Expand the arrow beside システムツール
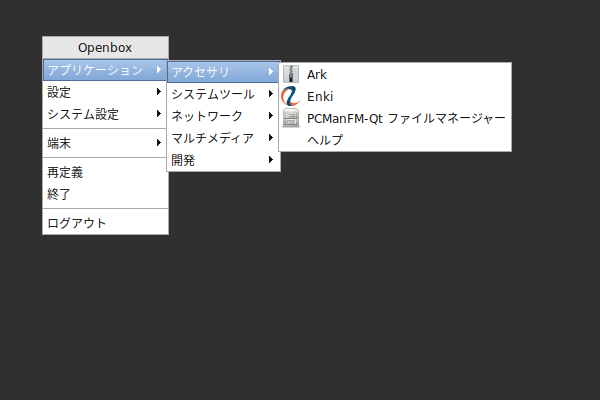Viewport: 600px width, 400px height. pos(271,93)
